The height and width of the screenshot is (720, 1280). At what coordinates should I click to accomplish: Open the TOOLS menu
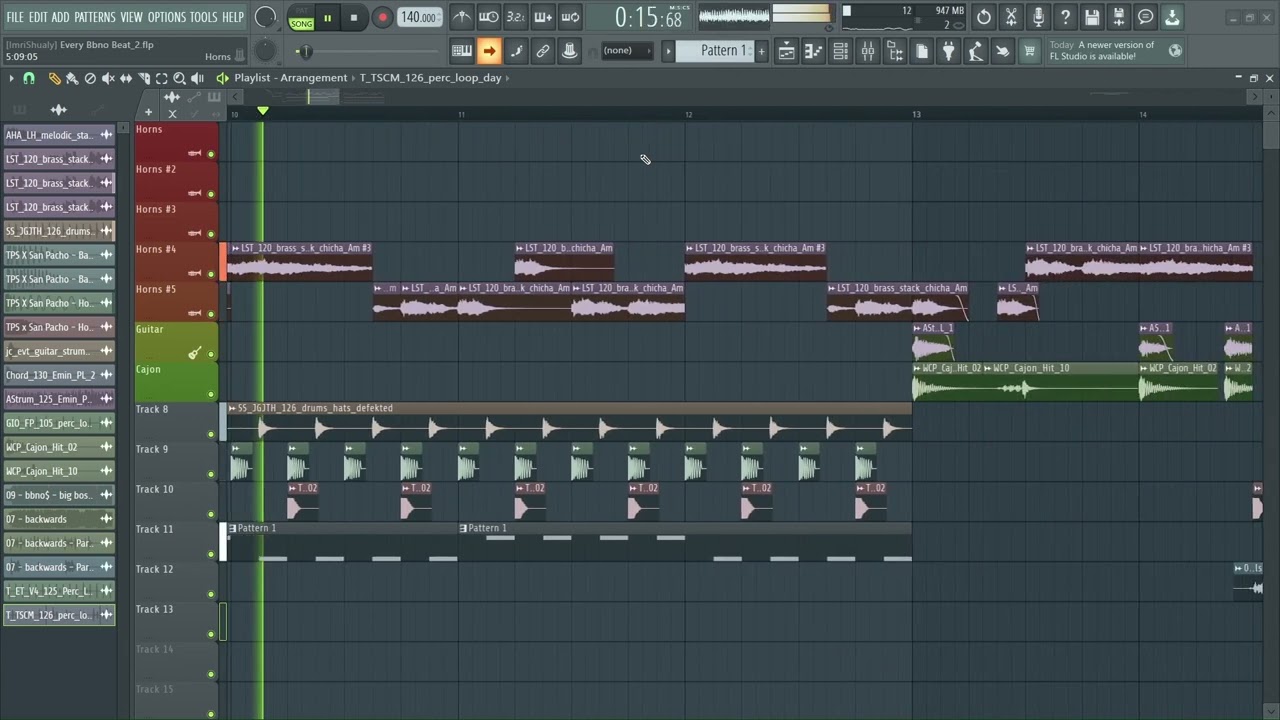click(204, 17)
